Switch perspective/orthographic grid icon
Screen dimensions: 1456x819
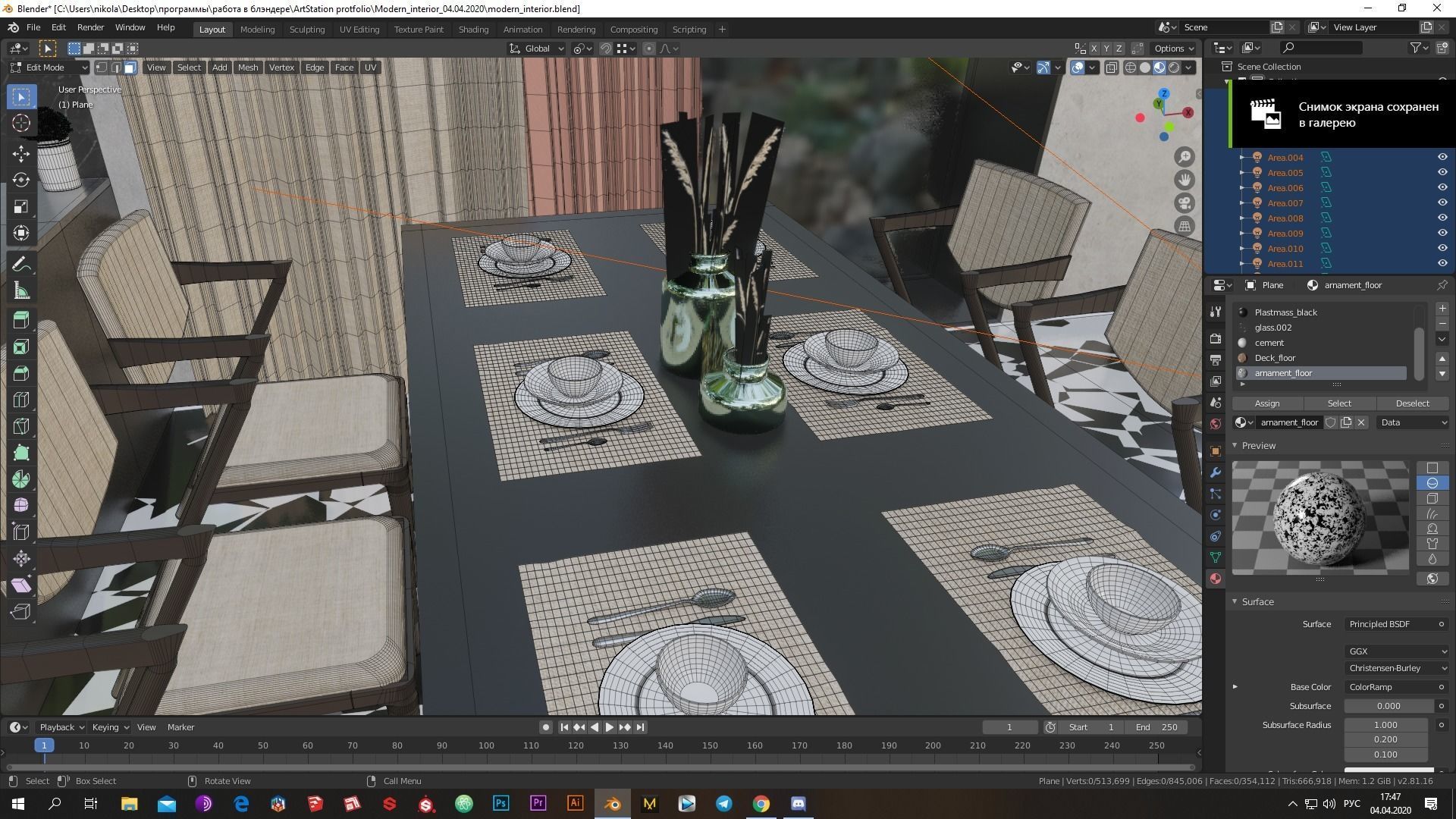pos(1185,226)
